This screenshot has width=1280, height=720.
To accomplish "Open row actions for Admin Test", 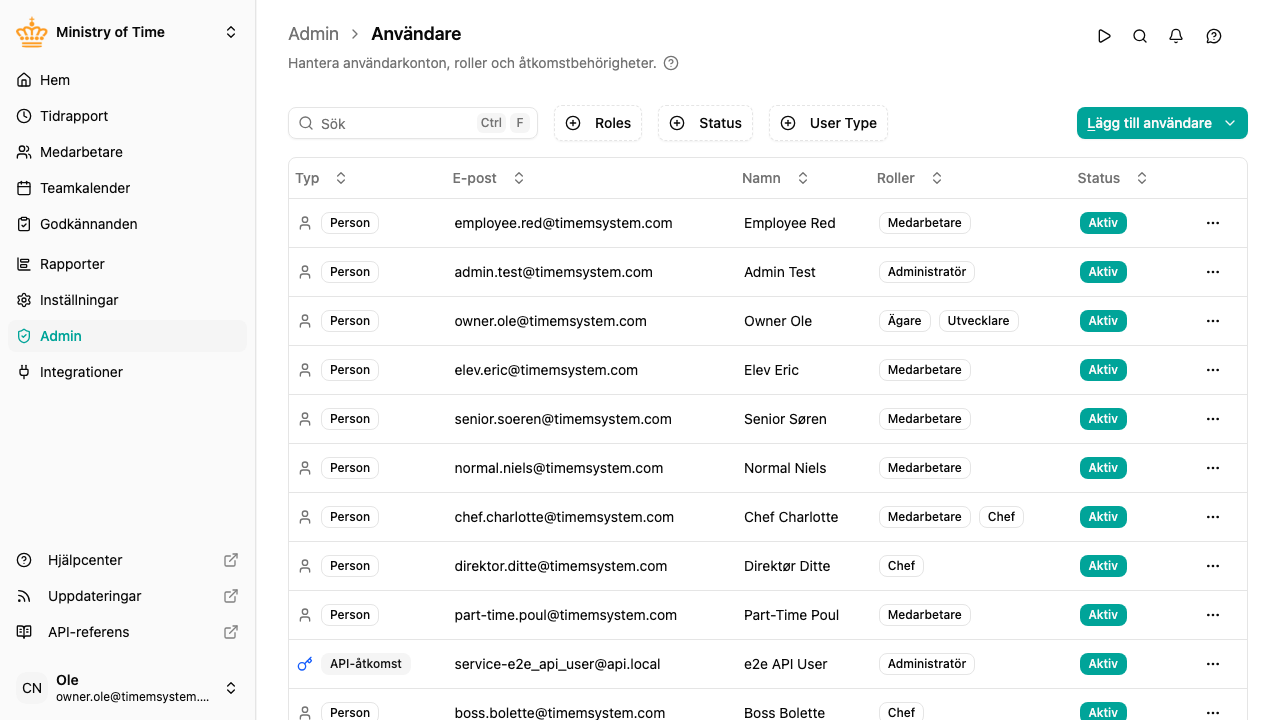I will [1213, 272].
